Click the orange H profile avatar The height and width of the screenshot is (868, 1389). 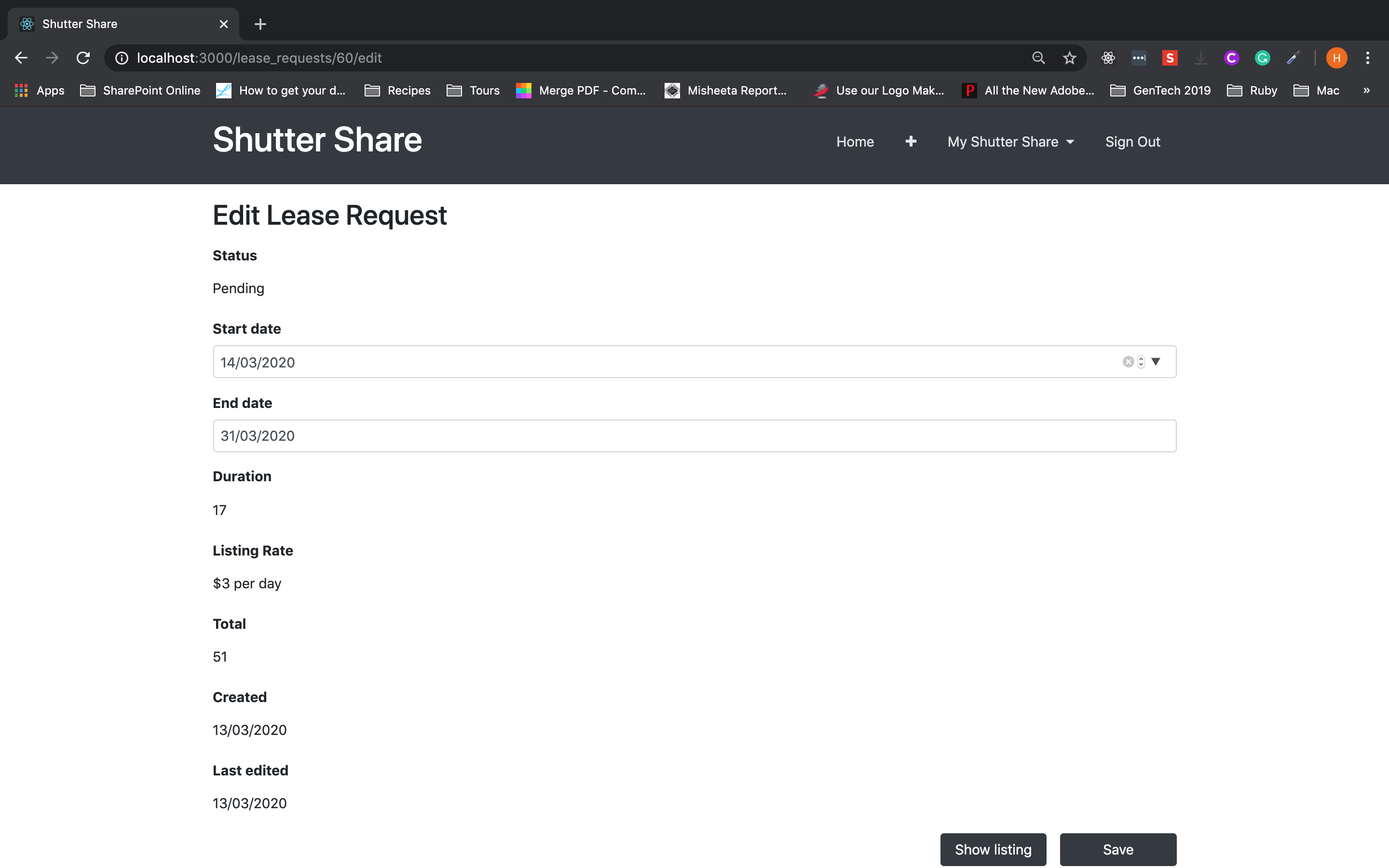(x=1336, y=58)
